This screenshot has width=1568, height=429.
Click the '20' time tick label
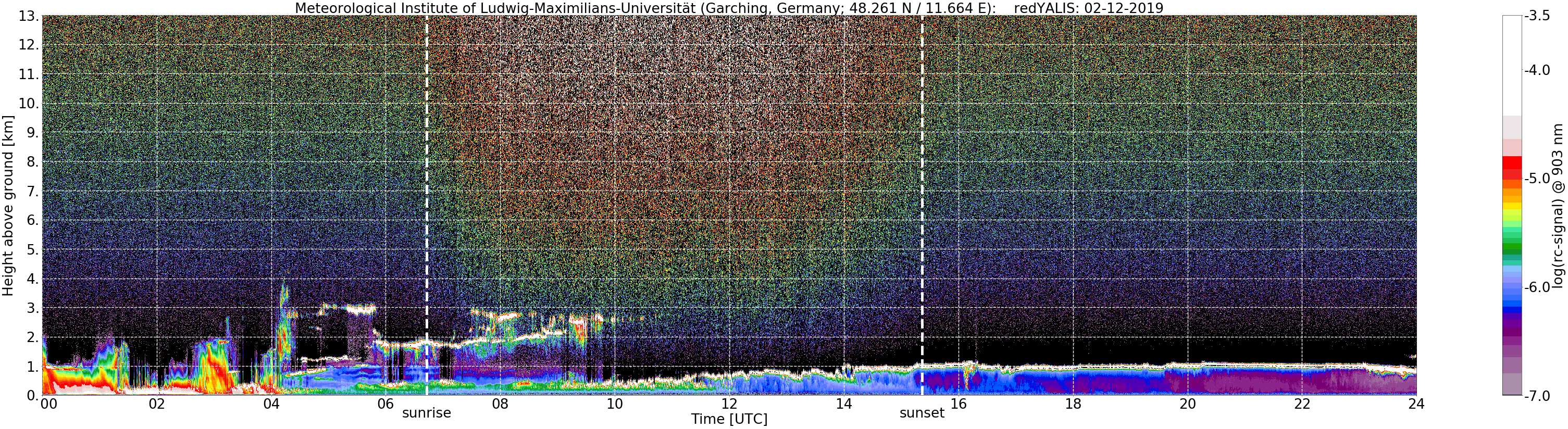[x=1188, y=403]
